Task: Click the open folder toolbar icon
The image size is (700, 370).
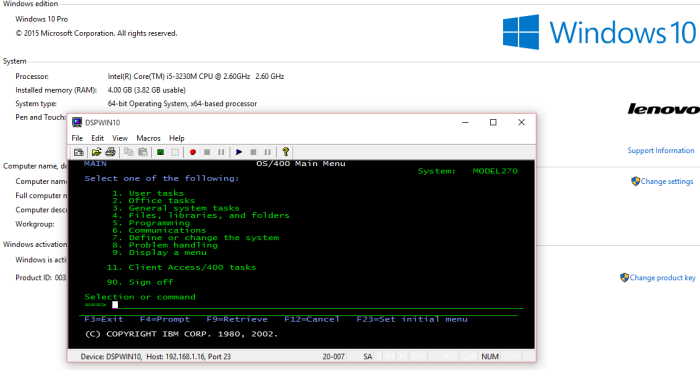Action: [x=96, y=152]
